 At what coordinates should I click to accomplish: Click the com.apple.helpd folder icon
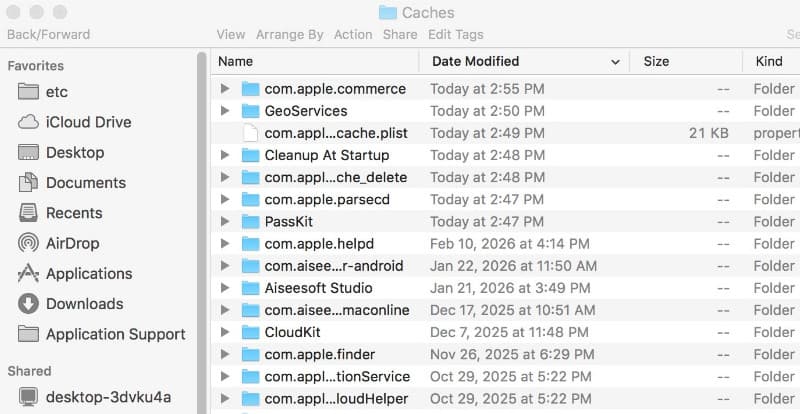[251, 243]
